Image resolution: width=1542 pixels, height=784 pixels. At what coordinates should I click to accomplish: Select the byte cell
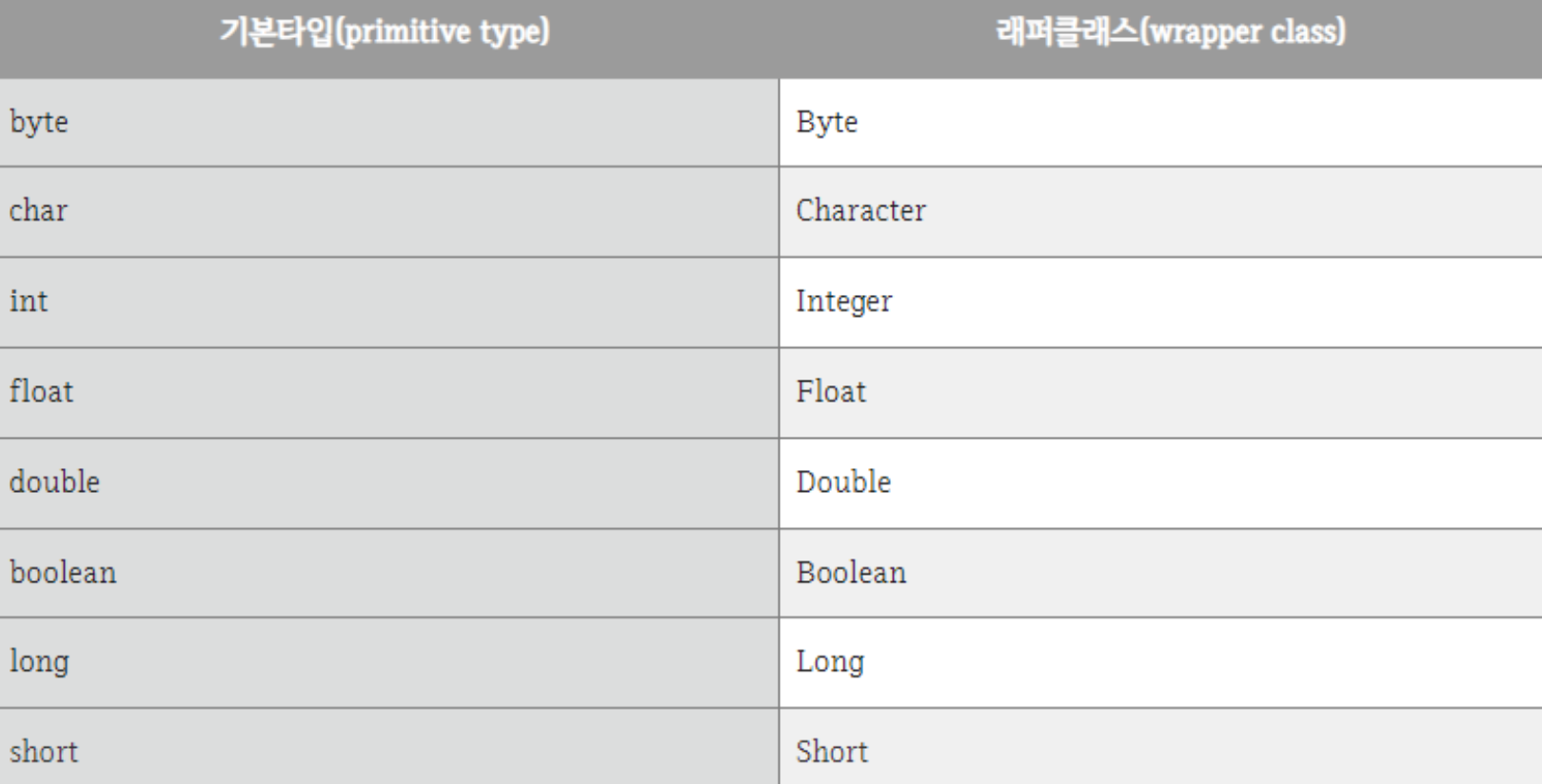tap(389, 123)
